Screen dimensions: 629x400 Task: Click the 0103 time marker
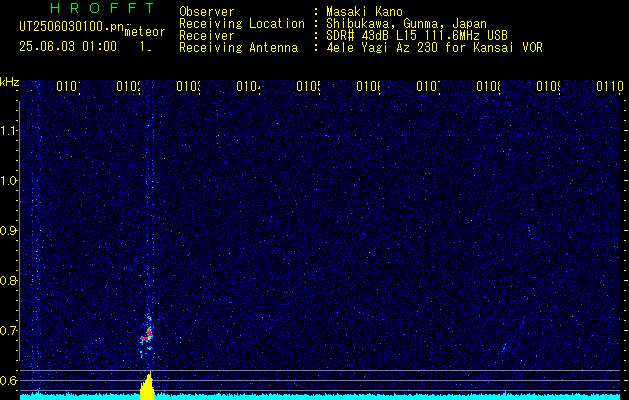click(x=188, y=86)
